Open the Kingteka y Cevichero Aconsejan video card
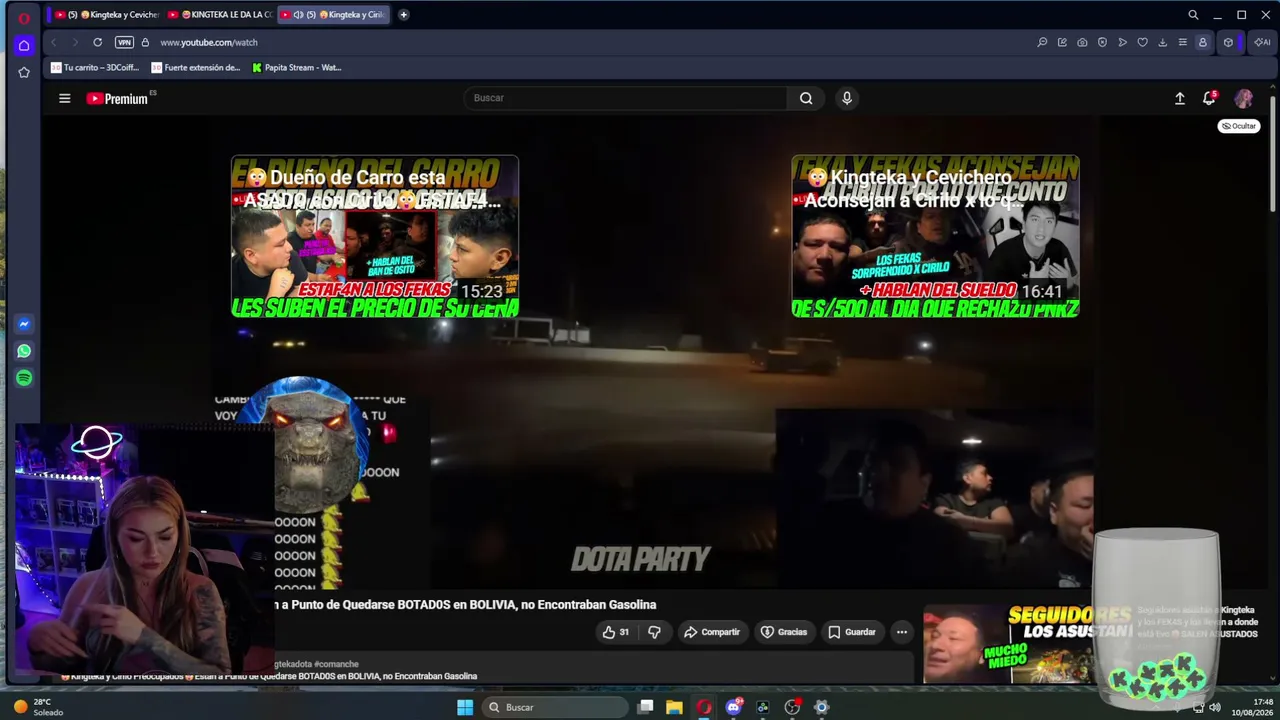This screenshot has width=1280, height=720. click(x=935, y=237)
